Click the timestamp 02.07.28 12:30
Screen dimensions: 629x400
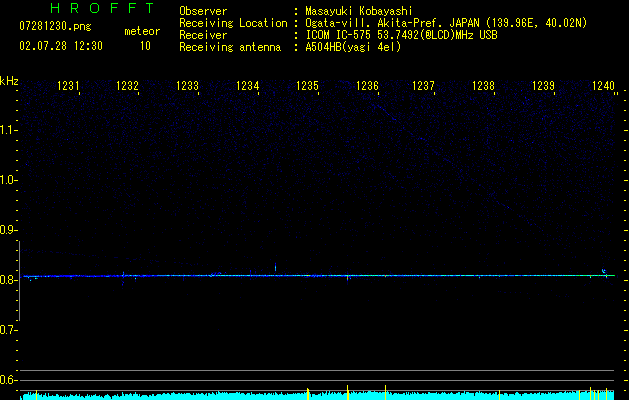coord(61,46)
